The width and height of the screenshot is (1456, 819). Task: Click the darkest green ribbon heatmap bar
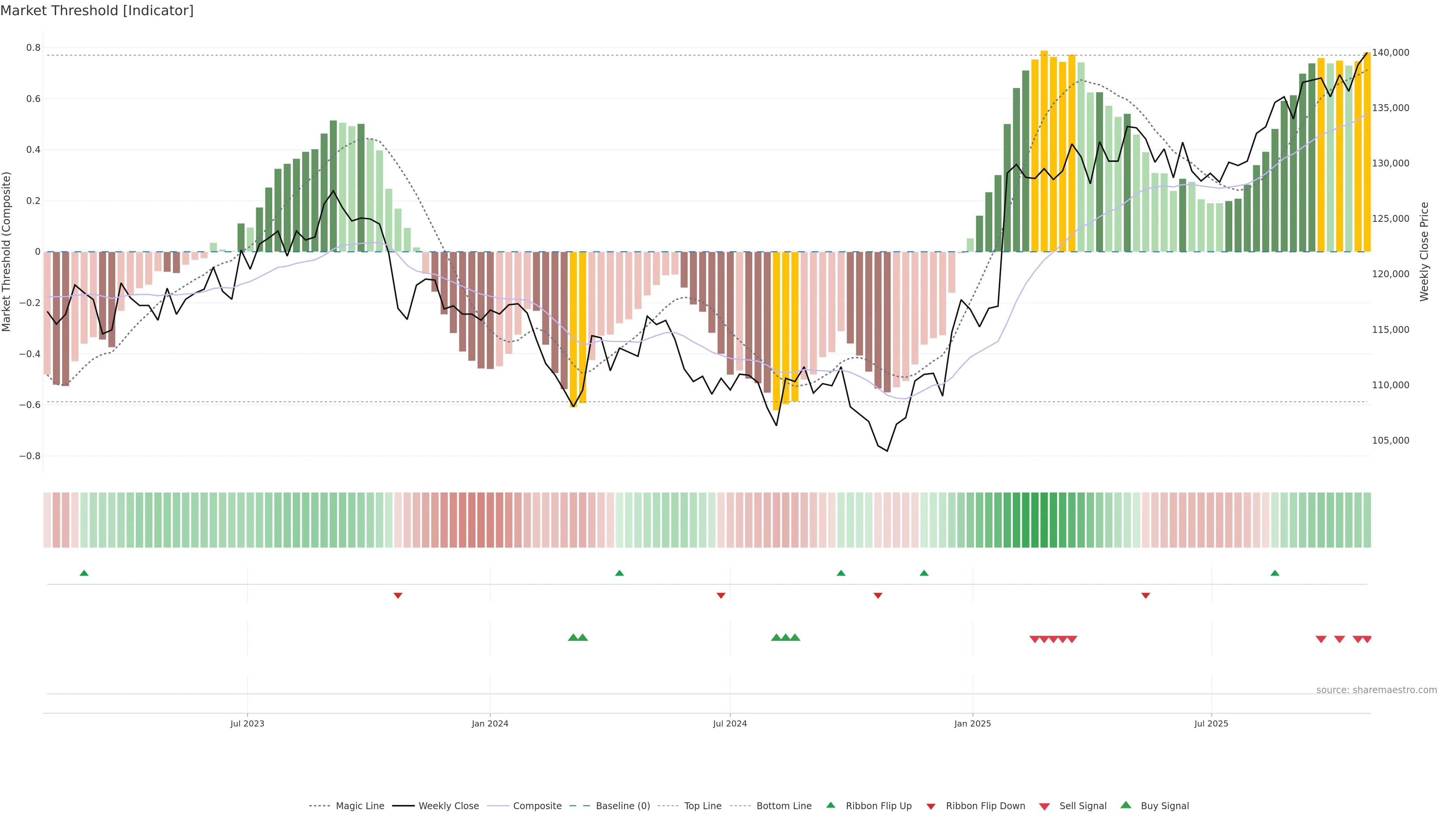[1035, 520]
